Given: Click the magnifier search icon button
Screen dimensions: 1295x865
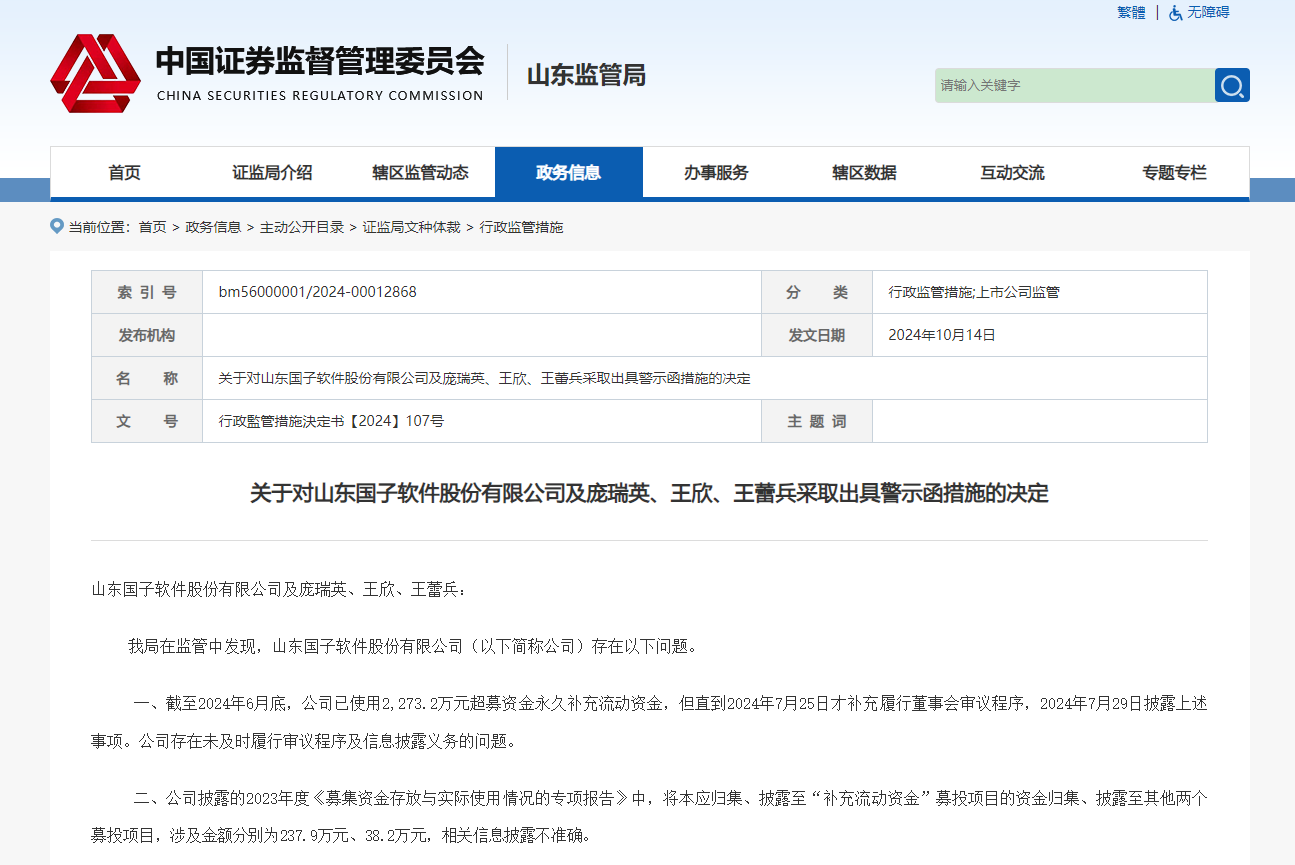Looking at the screenshot, I should tap(1232, 85).
